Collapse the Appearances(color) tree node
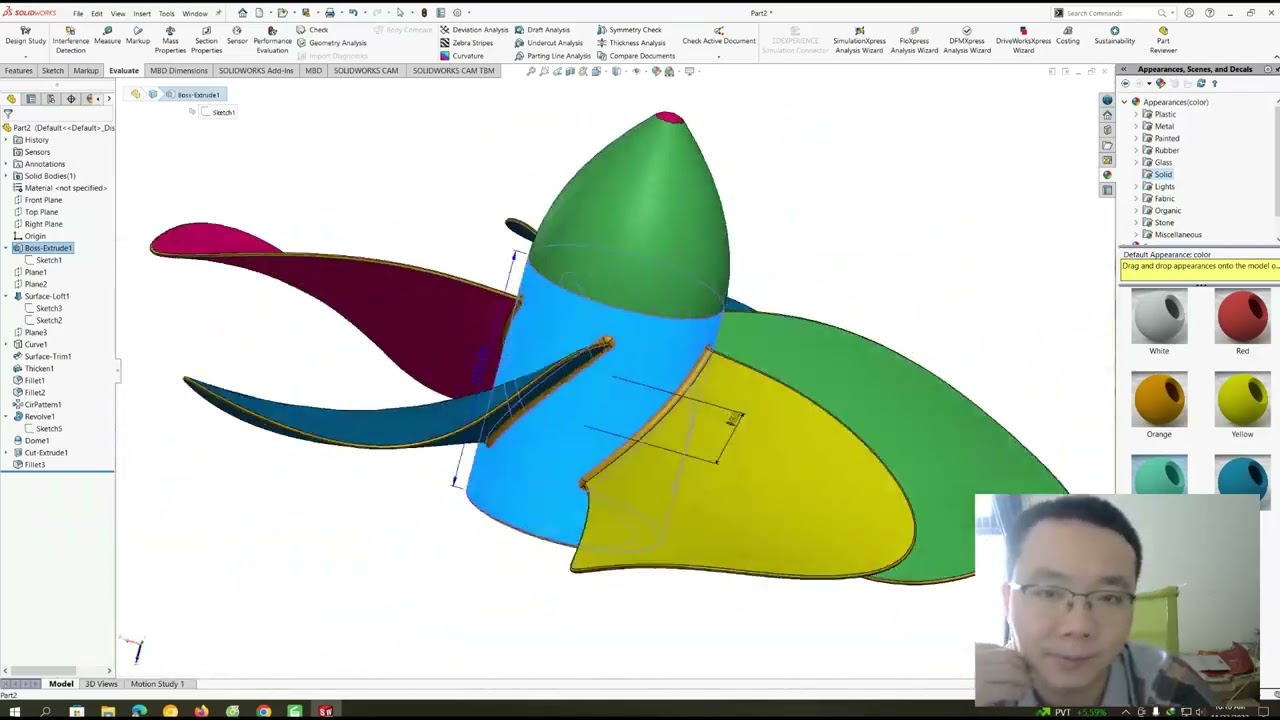The image size is (1280, 720). point(1125,102)
